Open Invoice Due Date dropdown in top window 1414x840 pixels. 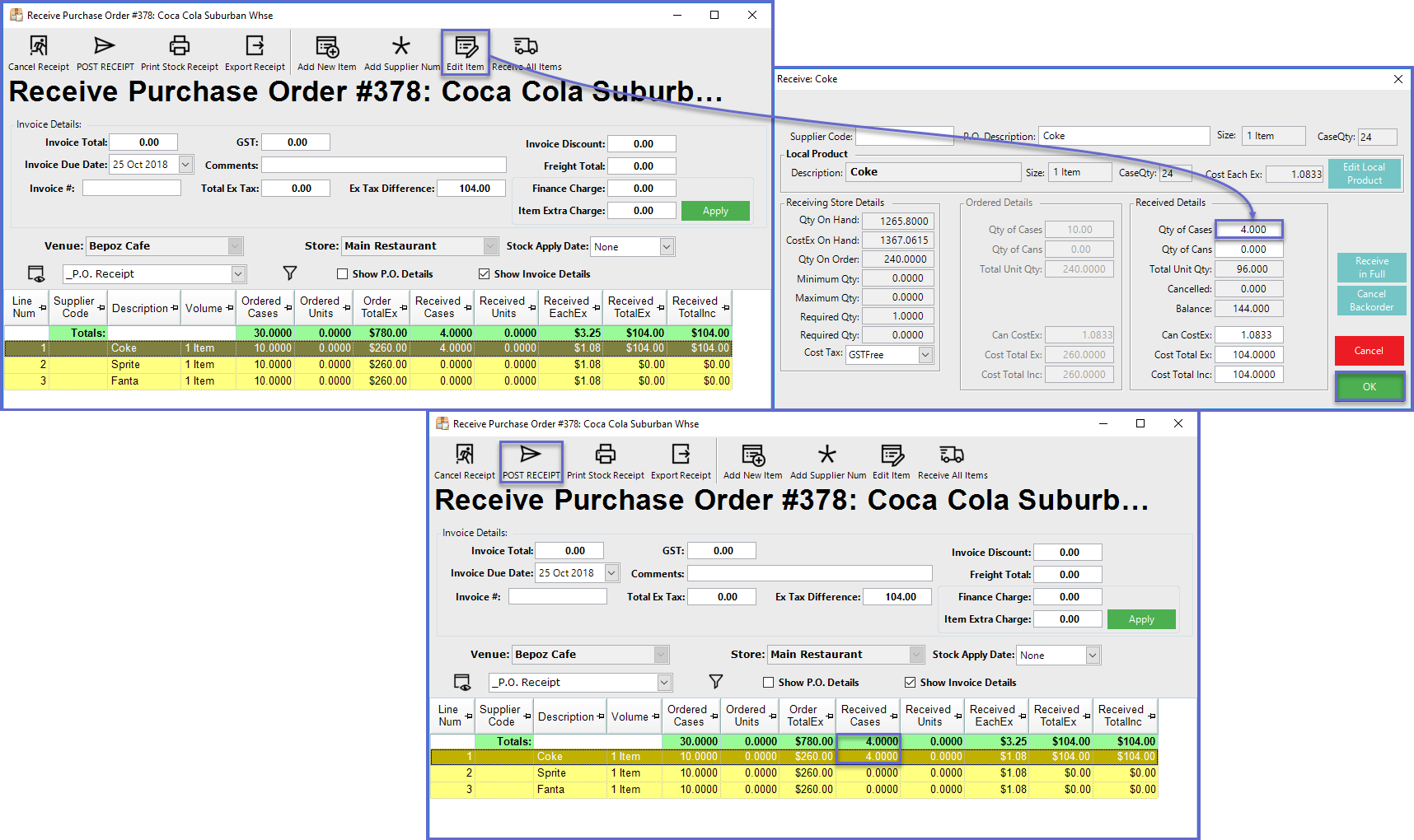tap(186, 165)
